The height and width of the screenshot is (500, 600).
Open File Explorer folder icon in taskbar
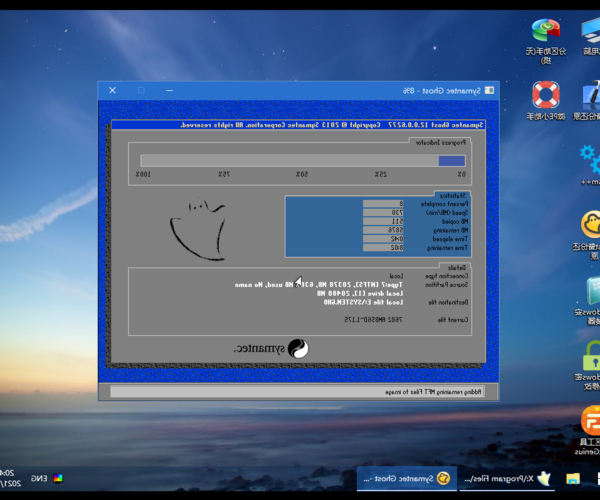(x=574, y=480)
